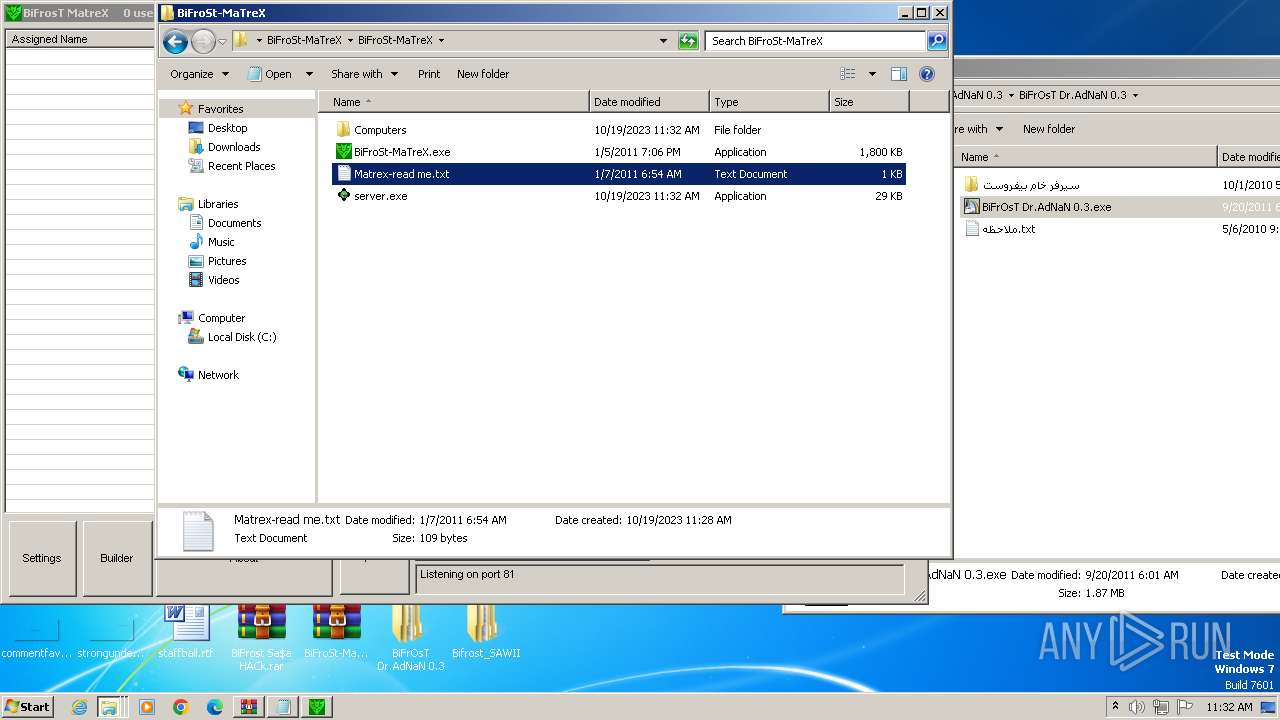
Task: Create a New folder in BiFroSt-MaTreX window
Action: pos(483,74)
